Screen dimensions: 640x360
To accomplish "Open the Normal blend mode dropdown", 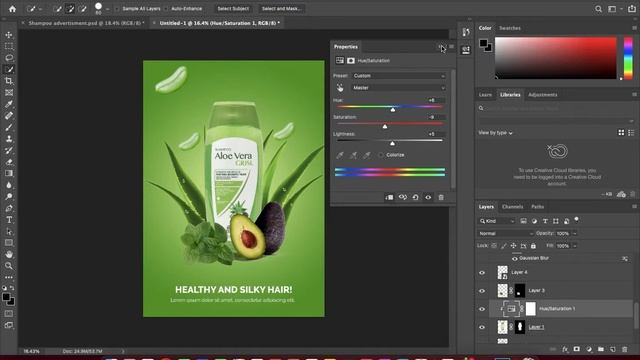I will point(505,233).
